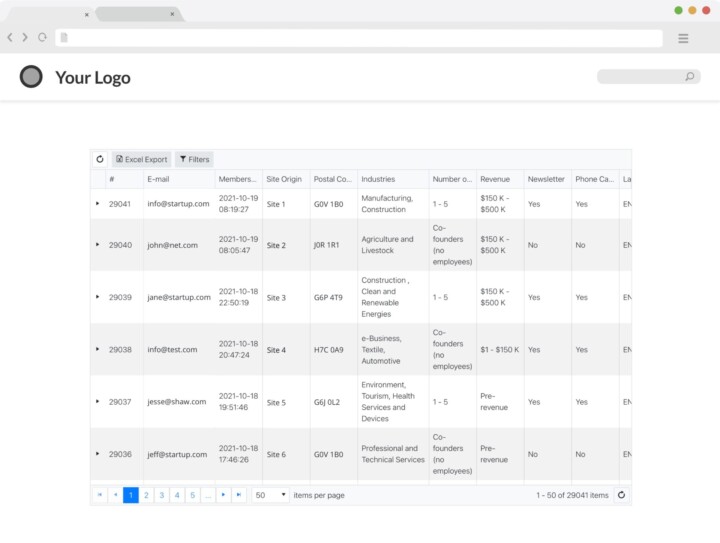720x543 pixels.
Task: Open the Filters button
Action: (194, 159)
